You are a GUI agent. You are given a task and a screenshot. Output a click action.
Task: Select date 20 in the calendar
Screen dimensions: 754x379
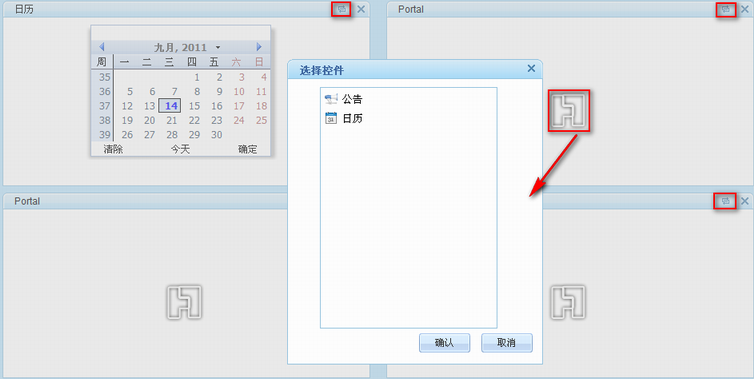150,120
